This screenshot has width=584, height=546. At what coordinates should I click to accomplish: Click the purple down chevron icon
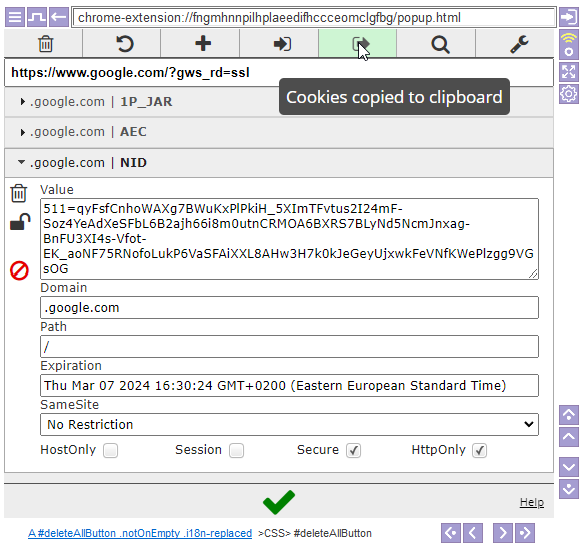569,467
